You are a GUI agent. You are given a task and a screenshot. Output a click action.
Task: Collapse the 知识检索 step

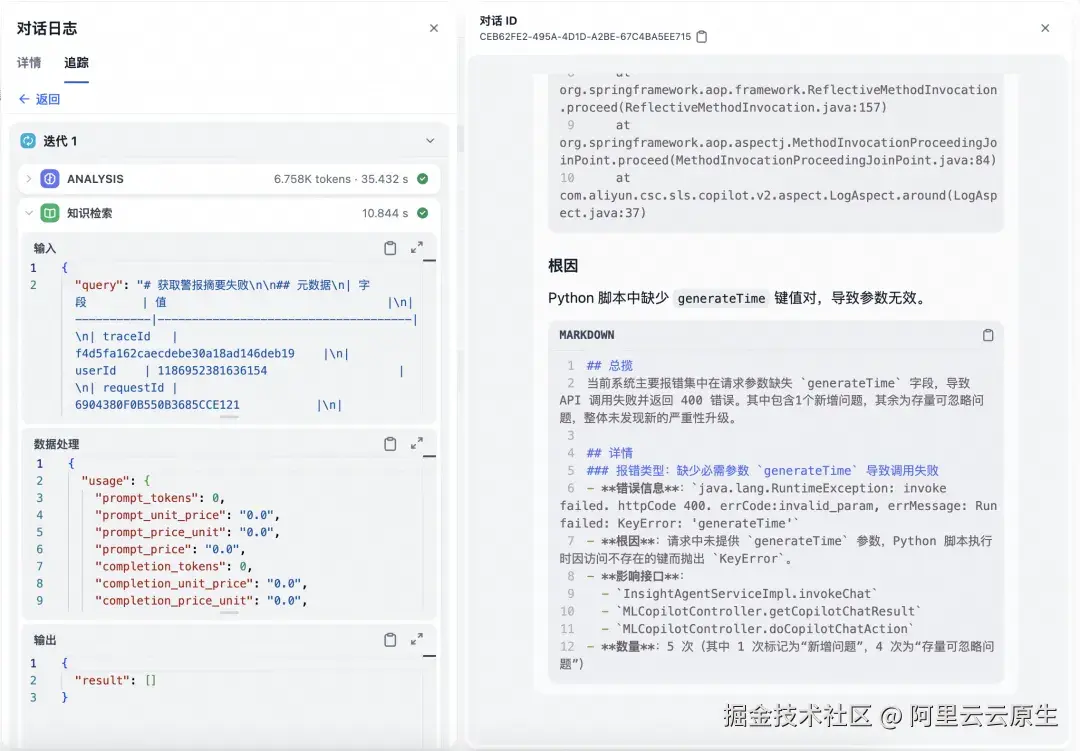click(x=28, y=213)
